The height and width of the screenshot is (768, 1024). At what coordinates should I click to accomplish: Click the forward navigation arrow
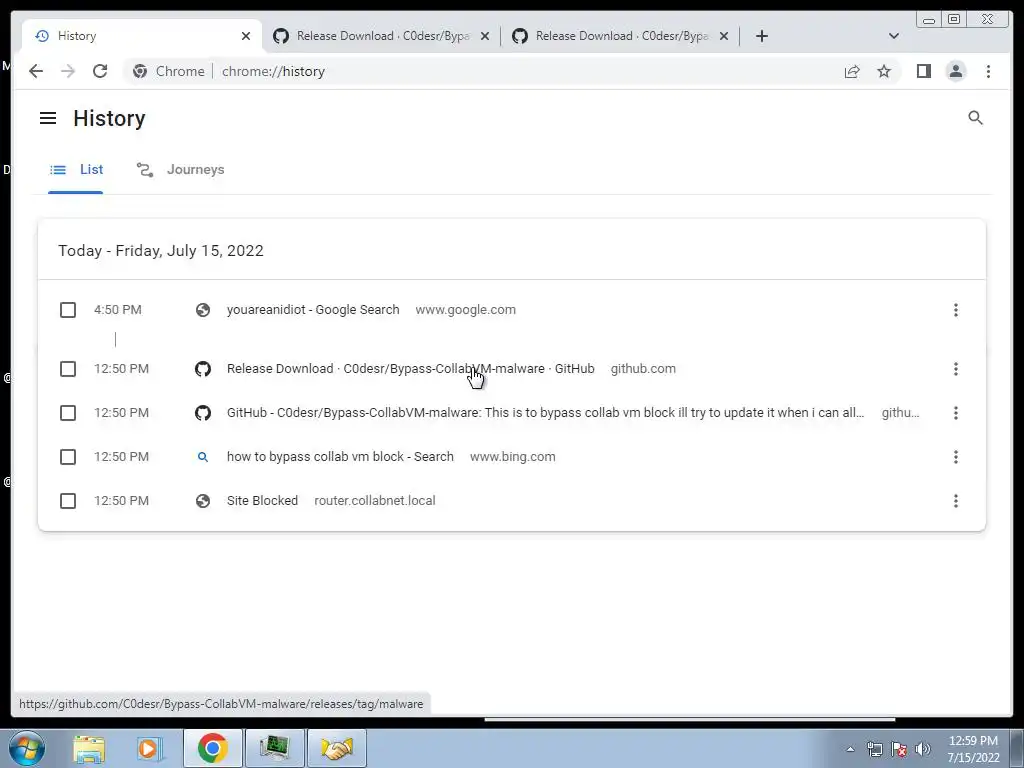pos(68,71)
